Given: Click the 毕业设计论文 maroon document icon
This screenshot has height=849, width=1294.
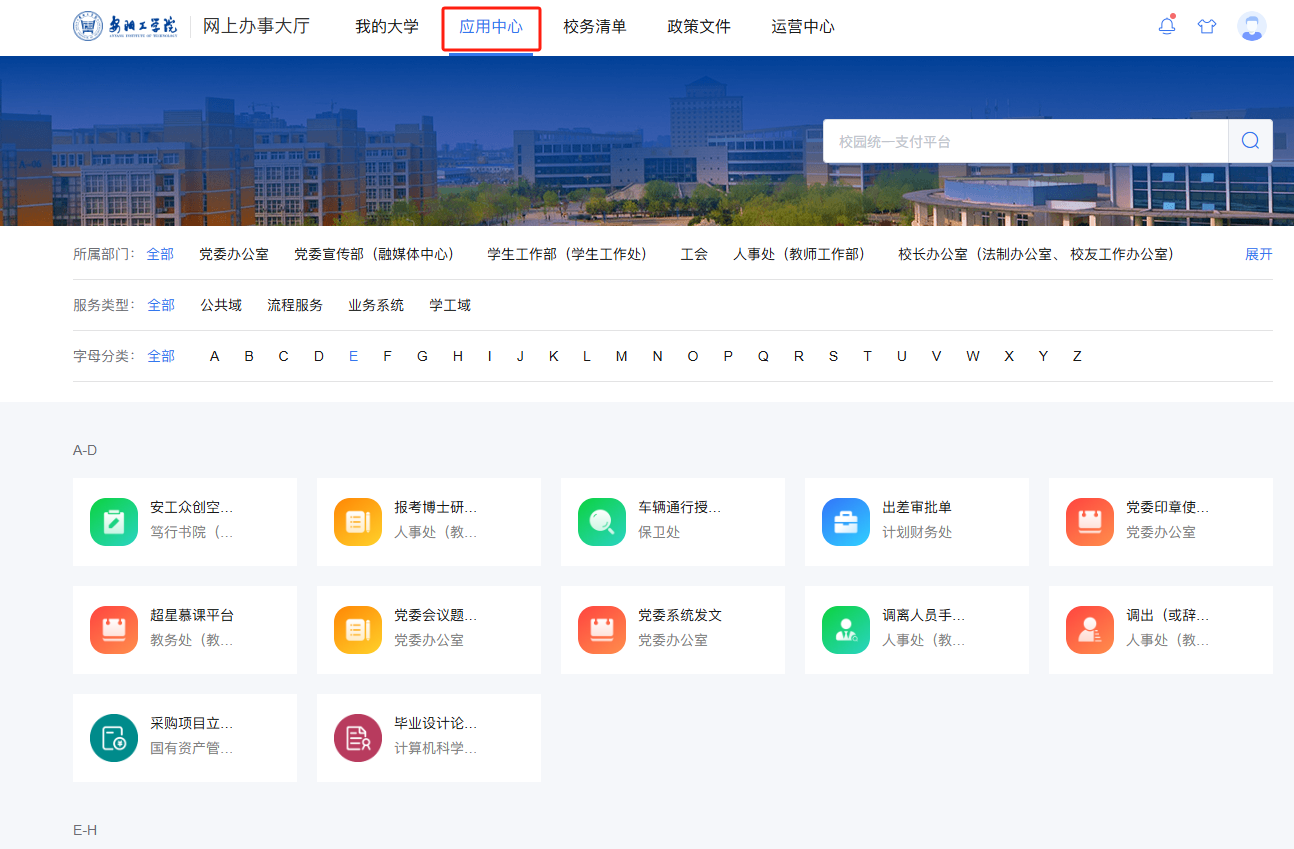Looking at the screenshot, I should pos(358,738).
